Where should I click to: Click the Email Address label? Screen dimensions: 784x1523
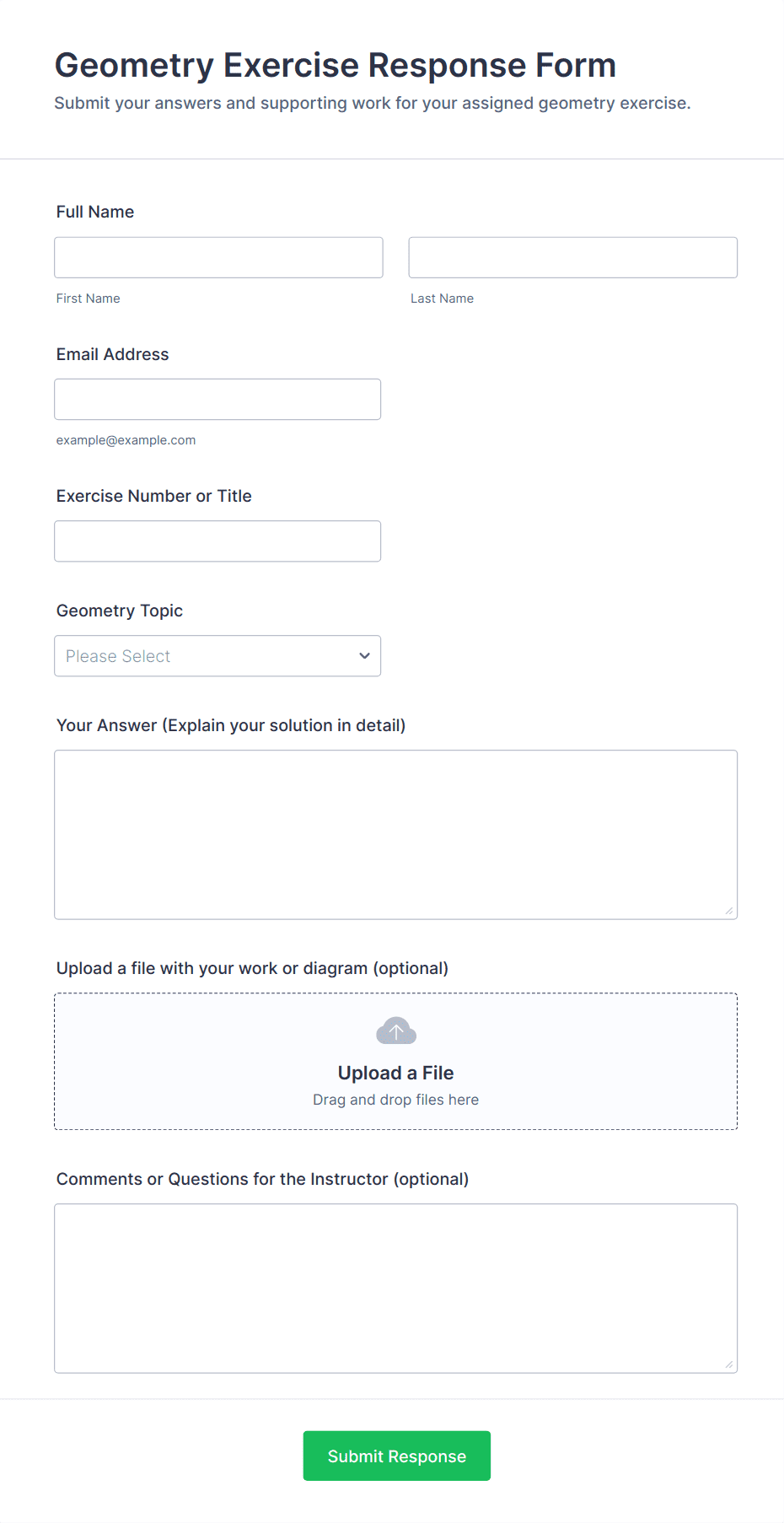tap(112, 354)
